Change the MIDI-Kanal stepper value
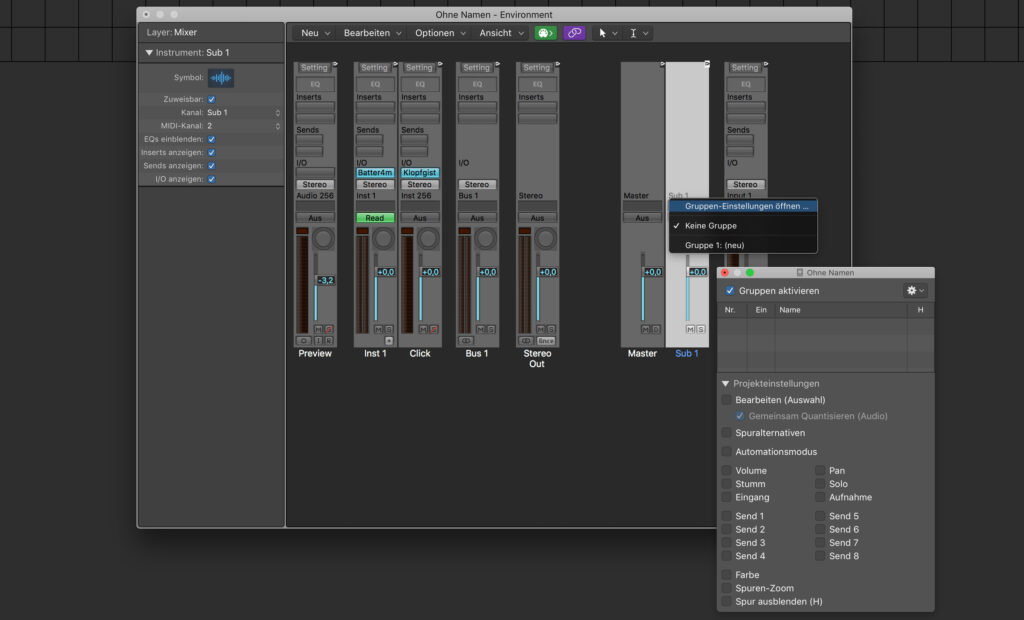 click(278, 126)
